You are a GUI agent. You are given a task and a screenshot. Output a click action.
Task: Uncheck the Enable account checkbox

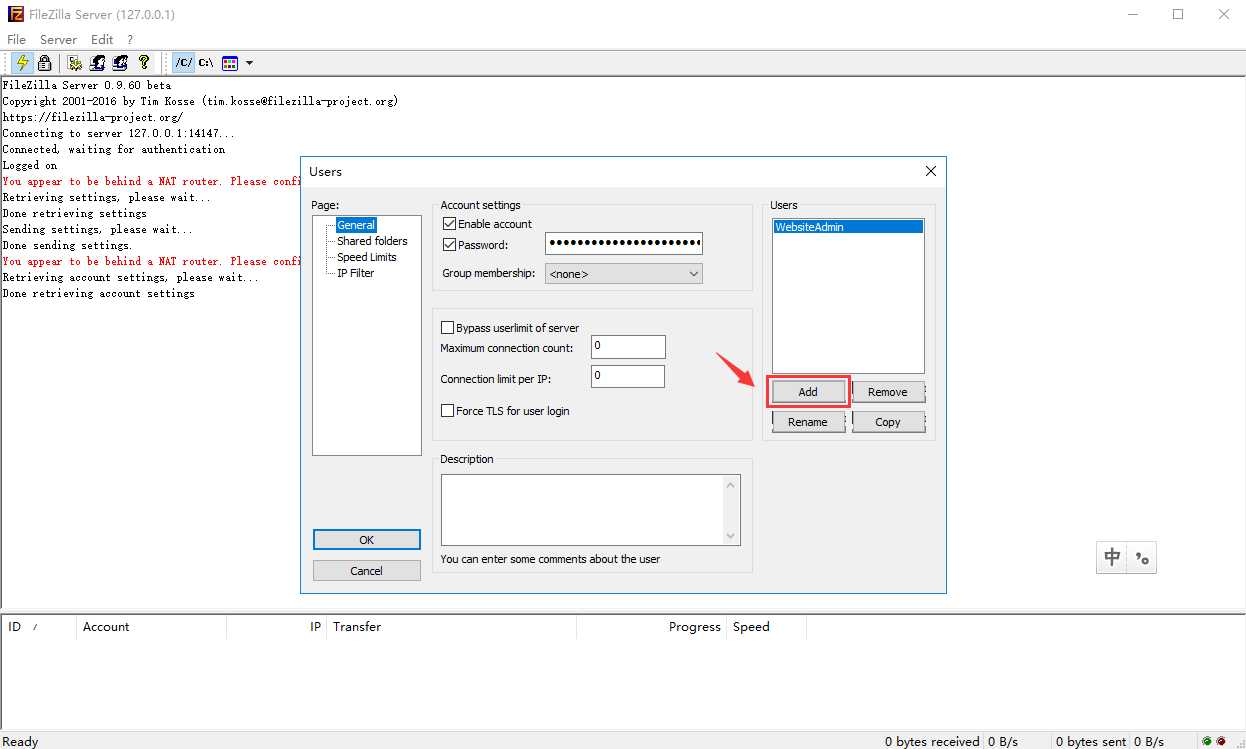[449, 224]
